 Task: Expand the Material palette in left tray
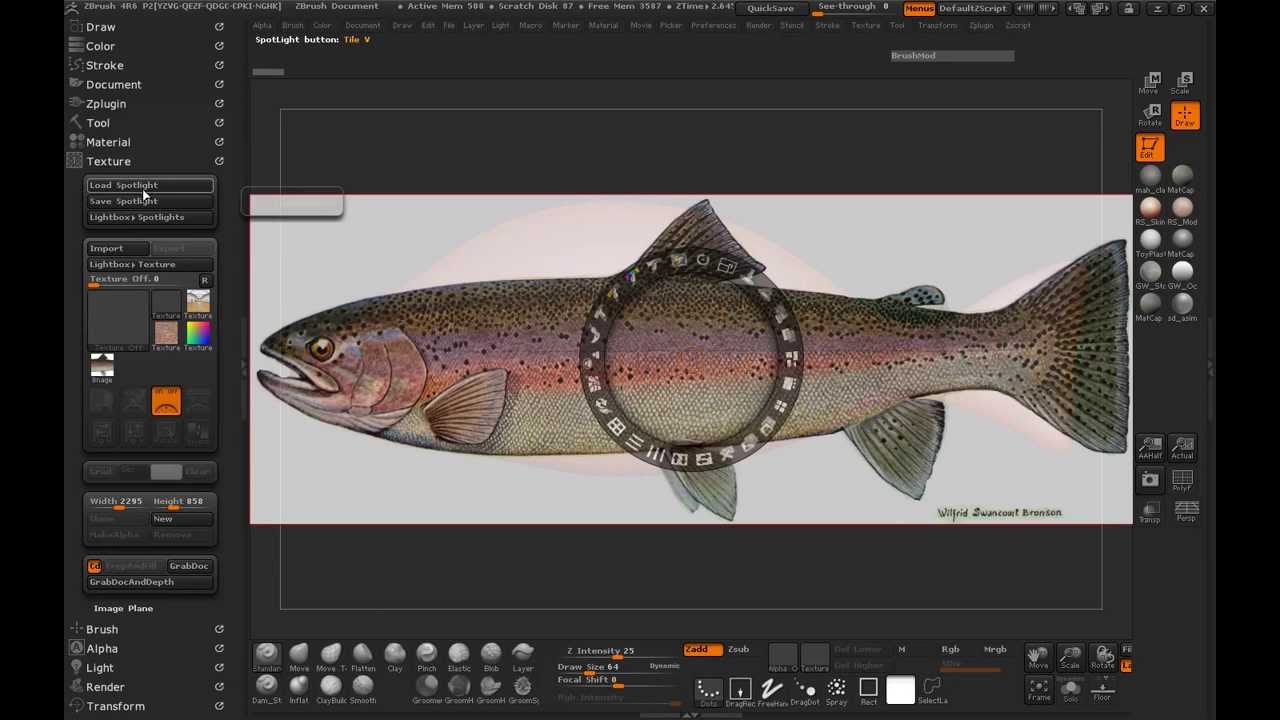click(108, 142)
